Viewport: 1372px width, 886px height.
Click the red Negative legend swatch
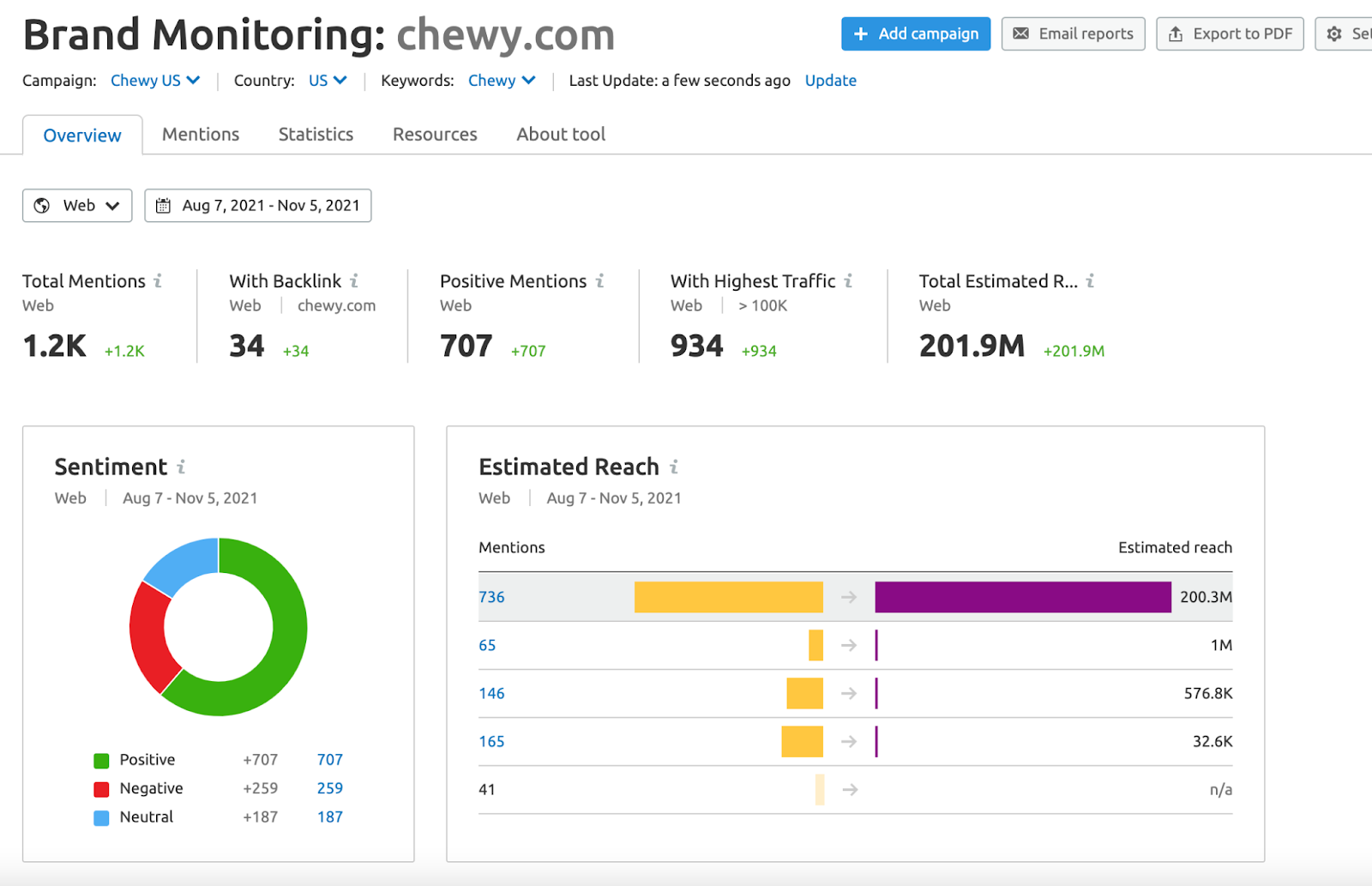tap(101, 789)
